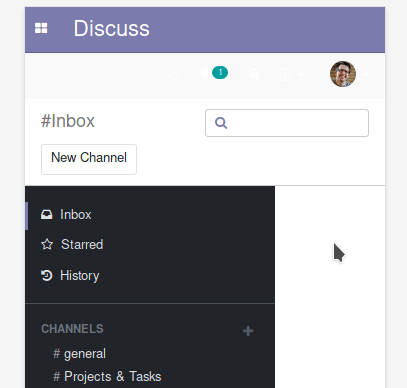Click the CHANNELS section heading
The height and width of the screenshot is (388, 407).
point(72,329)
